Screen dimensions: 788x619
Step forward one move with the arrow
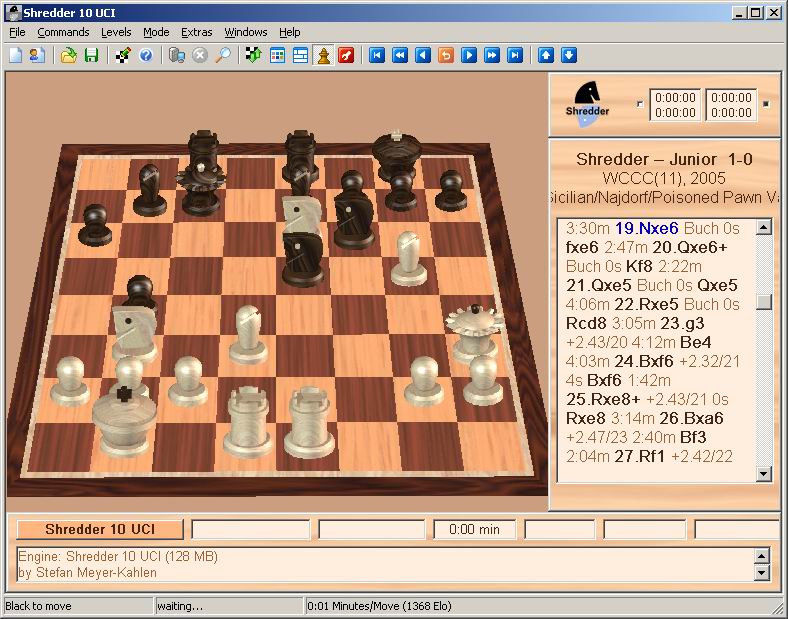coord(468,55)
